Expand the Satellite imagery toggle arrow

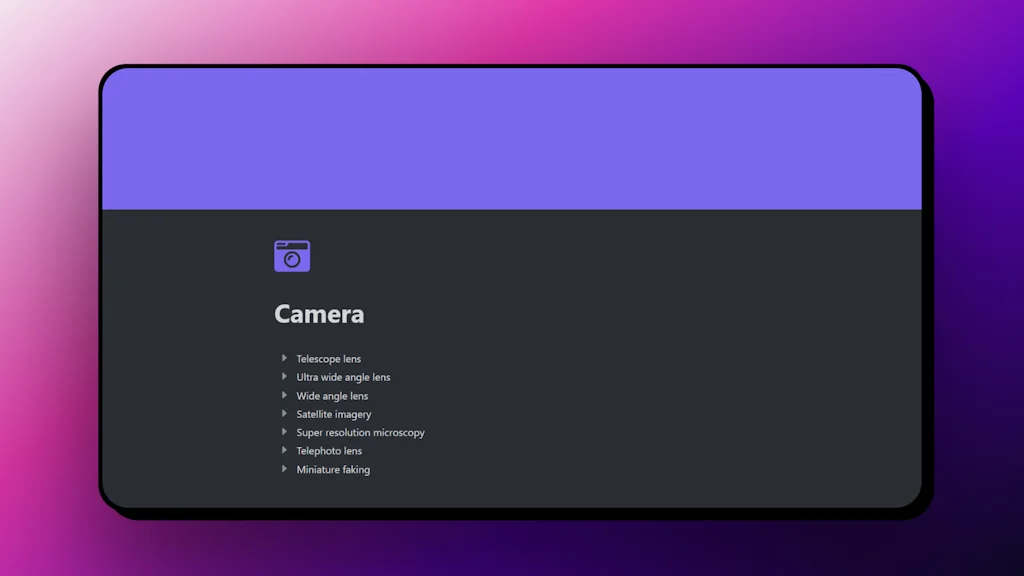(284, 414)
